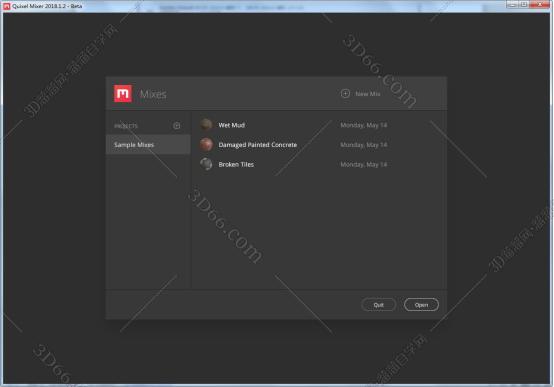
Task: Click the Broken Tiles date entry
Action: pyautogui.click(x=364, y=164)
